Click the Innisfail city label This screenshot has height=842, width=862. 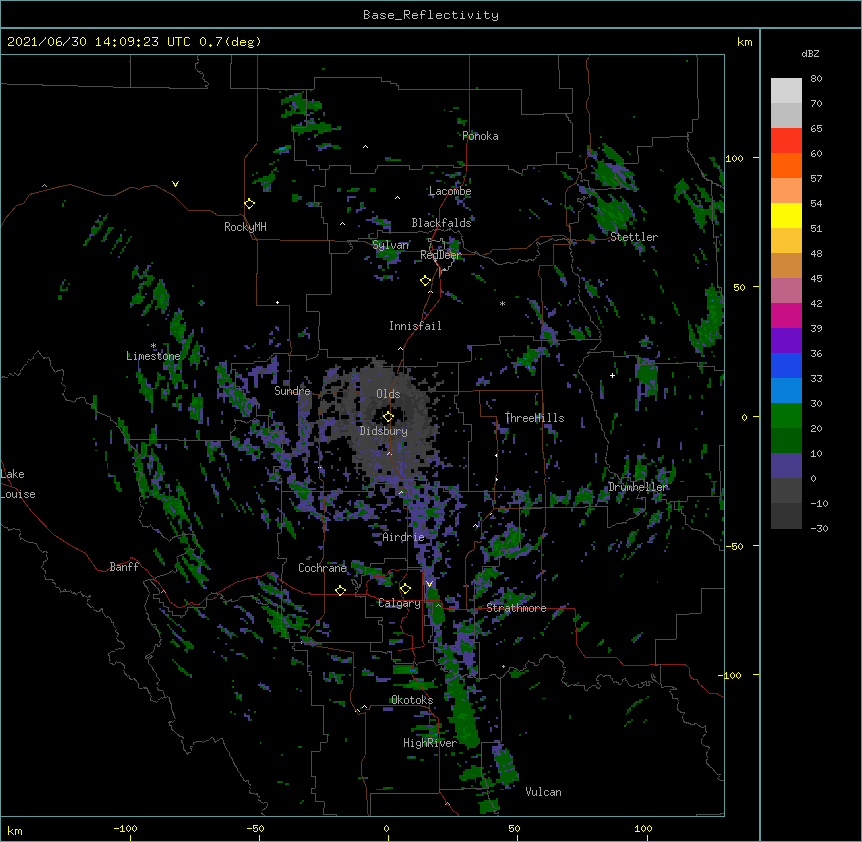point(415,326)
